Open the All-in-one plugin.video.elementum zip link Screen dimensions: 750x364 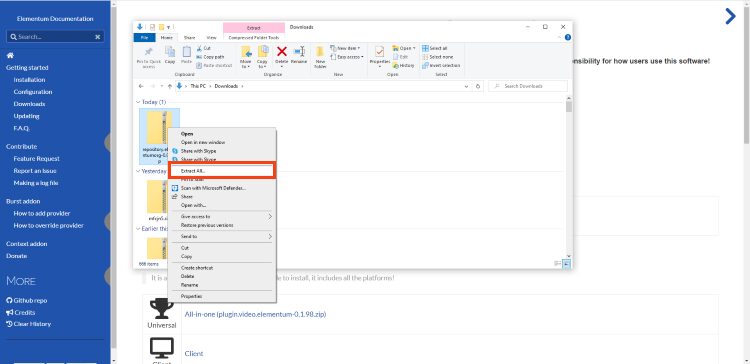pyautogui.click(x=255, y=314)
